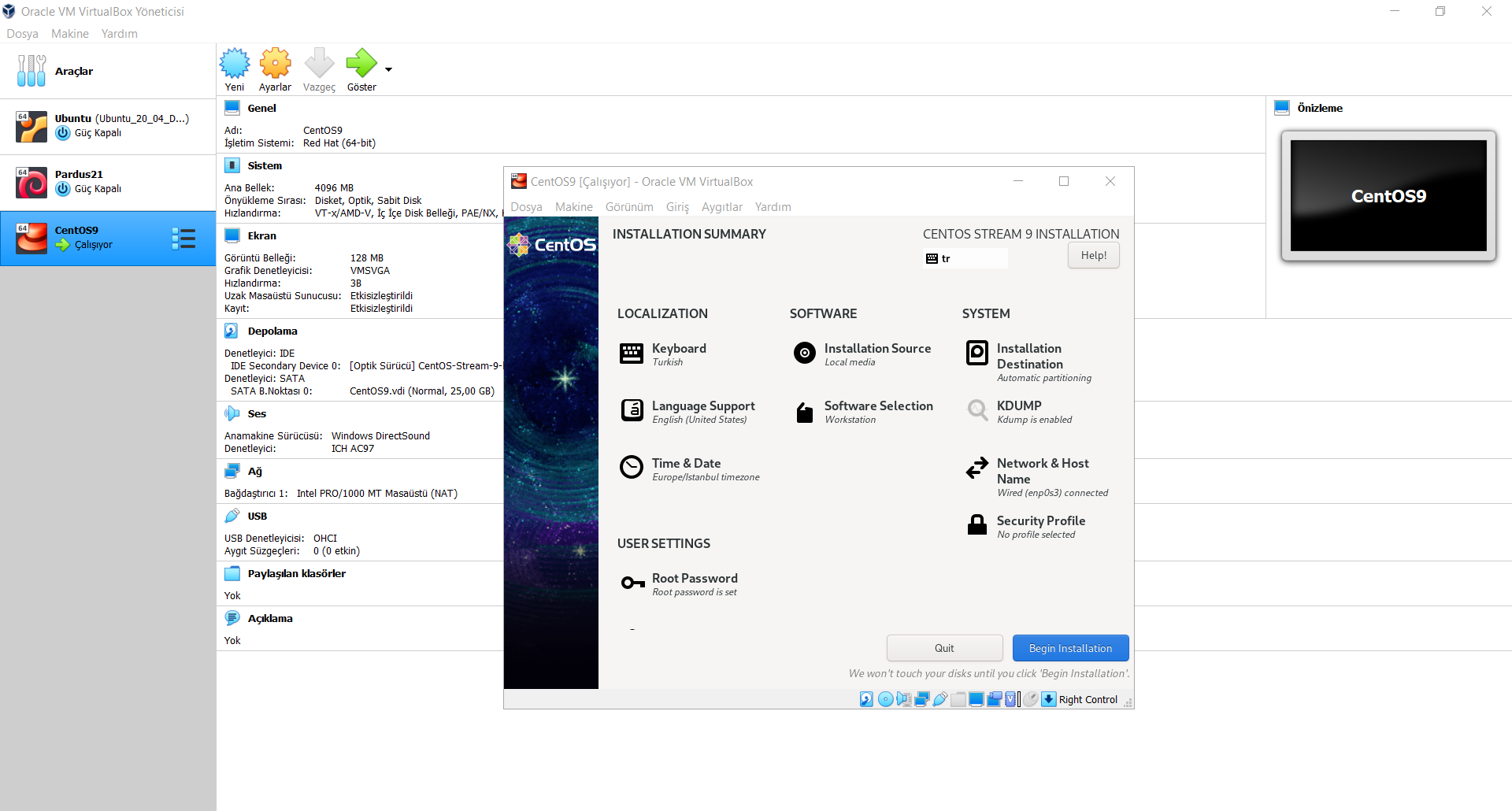Screen dimensions: 1512x811
Task: Click display status bar icon
Action: [x=976, y=699]
